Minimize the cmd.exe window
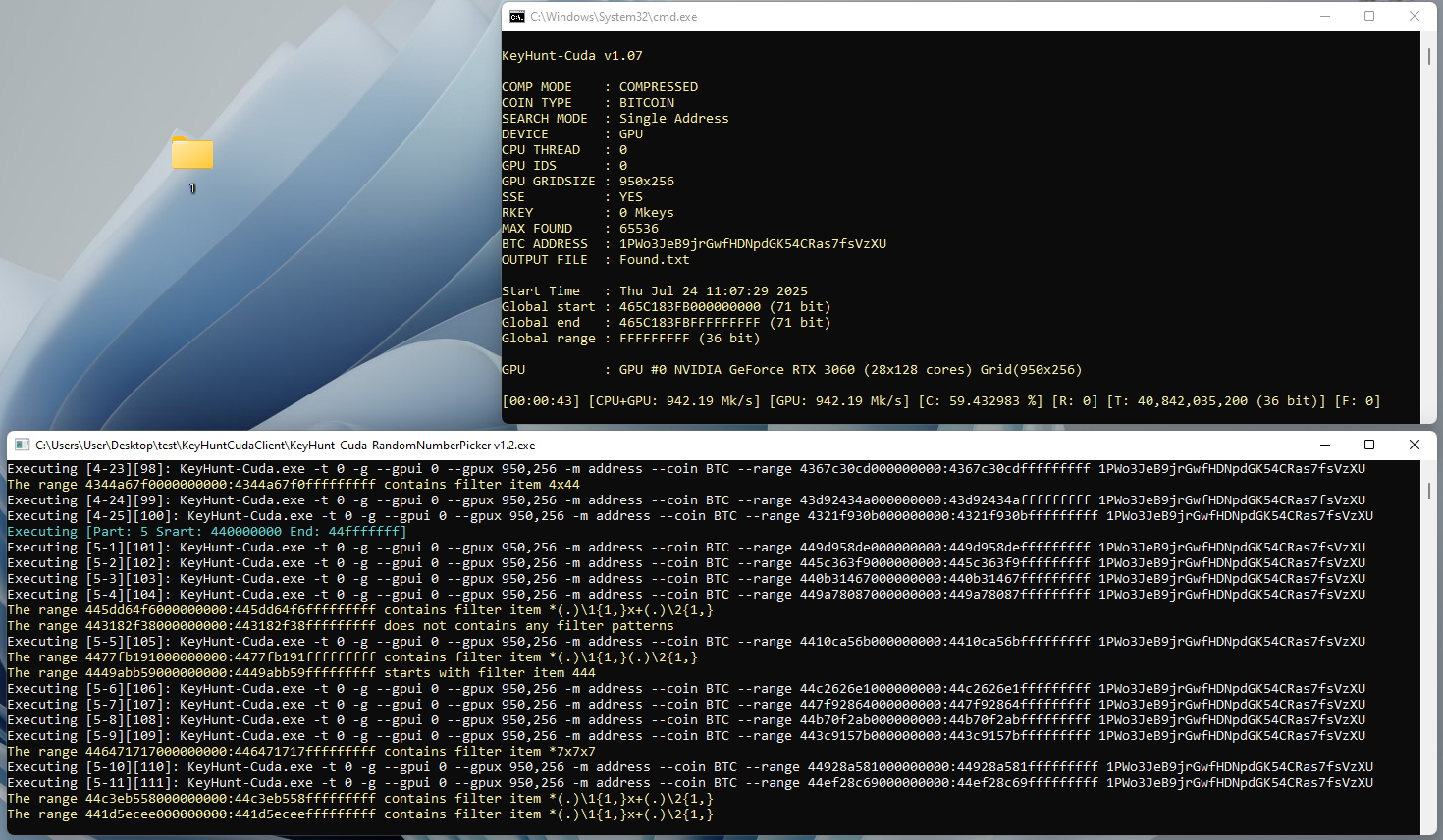Image resolution: width=1443 pixels, height=840 pixels. click(1324, 17)
